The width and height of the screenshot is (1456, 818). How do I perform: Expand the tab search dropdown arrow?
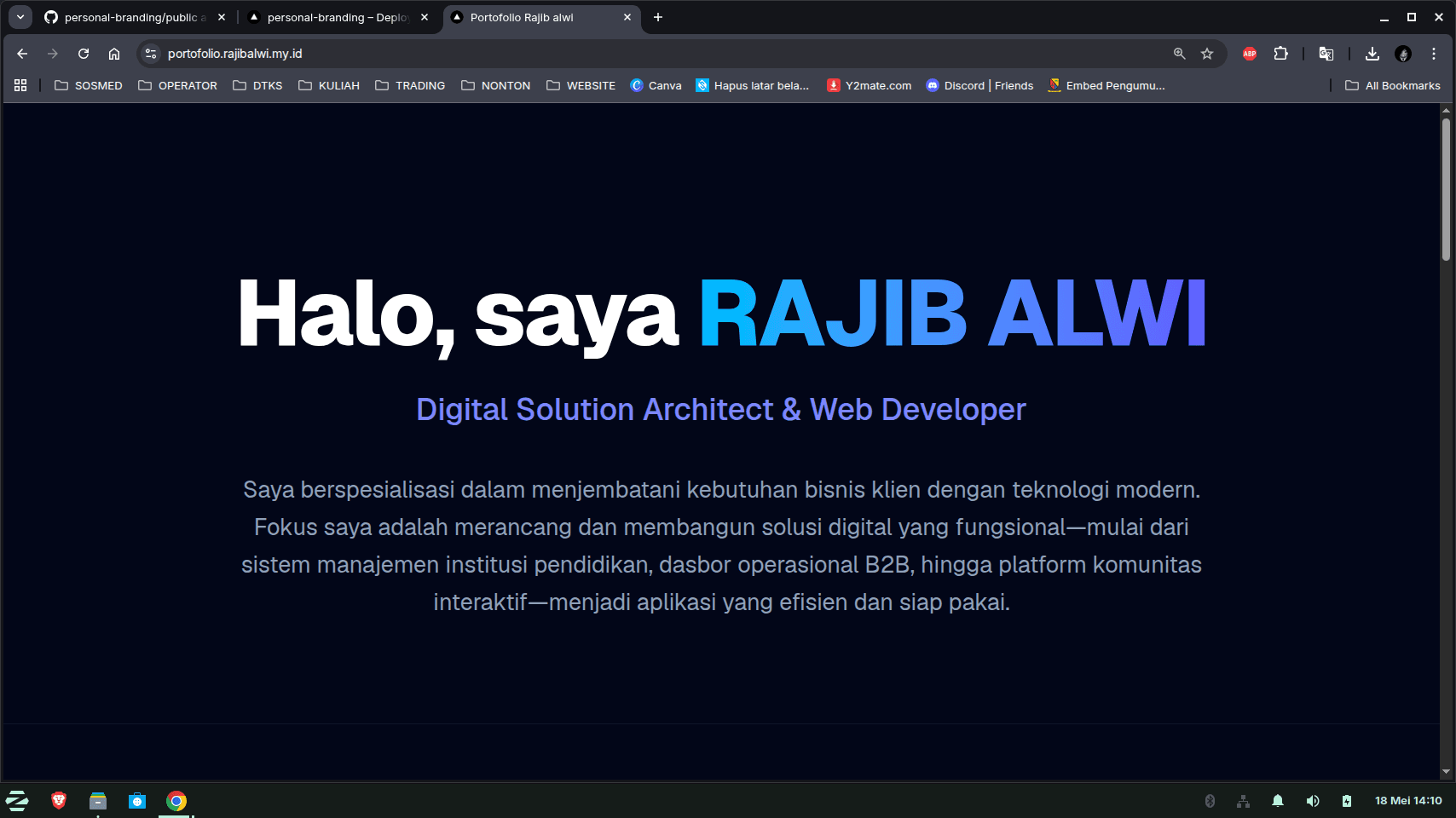pyautogui.click(x=20, y=17)
